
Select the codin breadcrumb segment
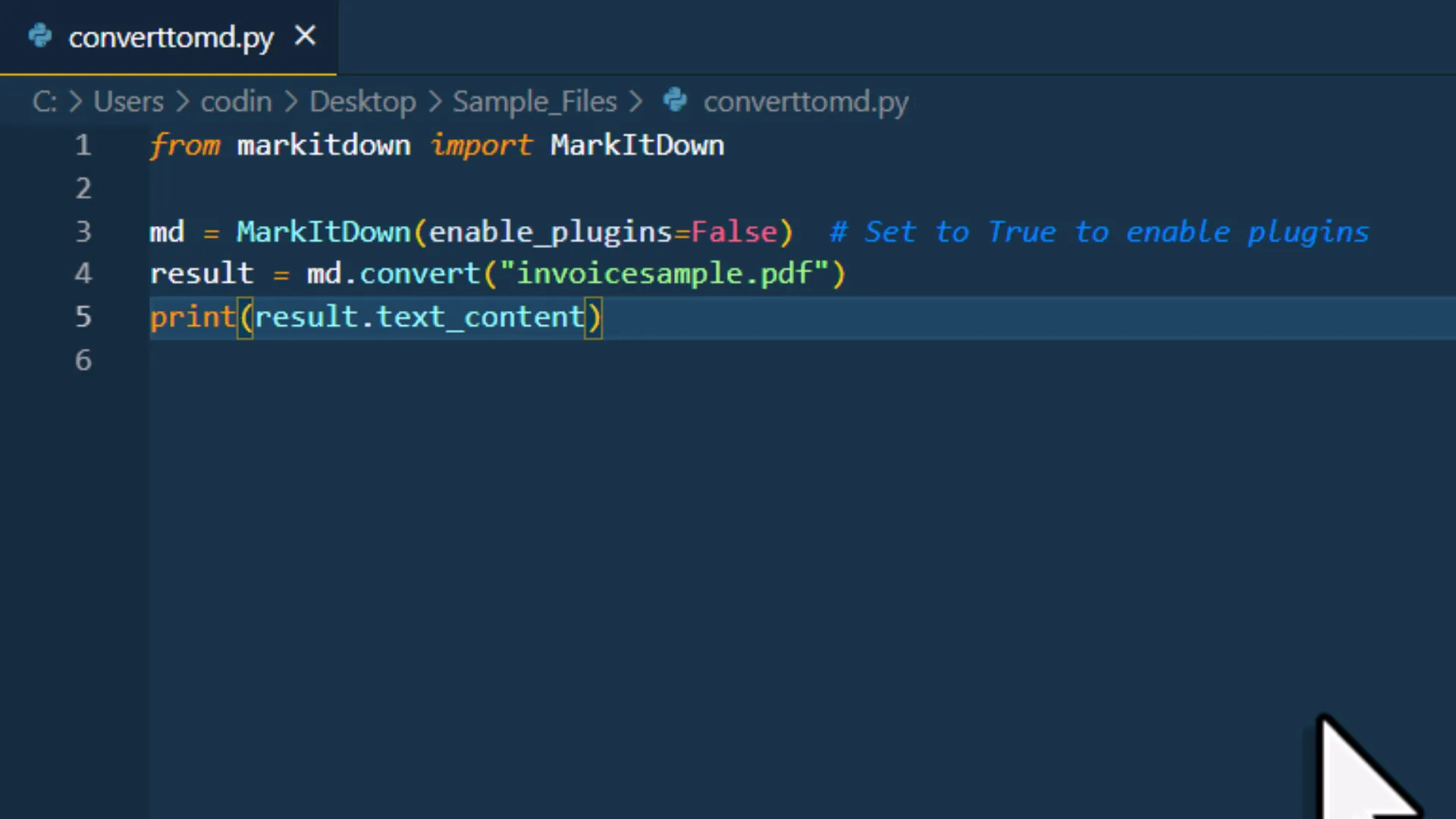(236, 102)
